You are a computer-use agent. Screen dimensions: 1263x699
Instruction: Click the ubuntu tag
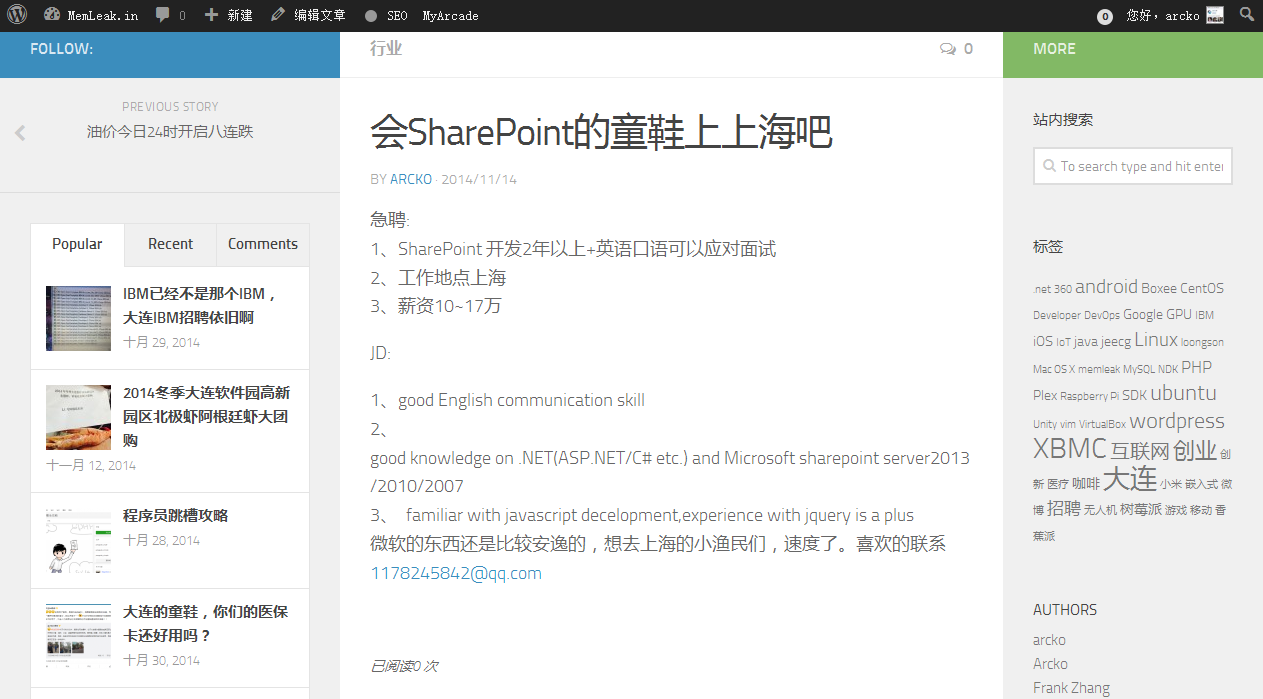1183,393
